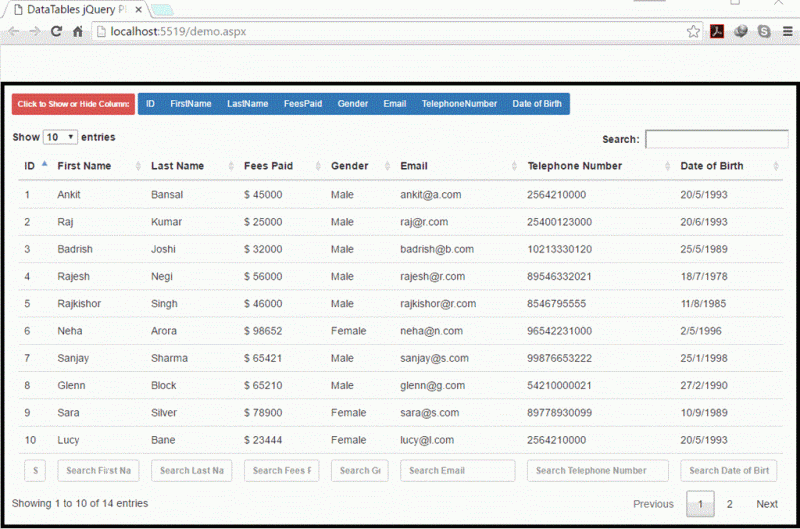
Task: Sort table by Fees Paid header
Action: click(268, 166)
